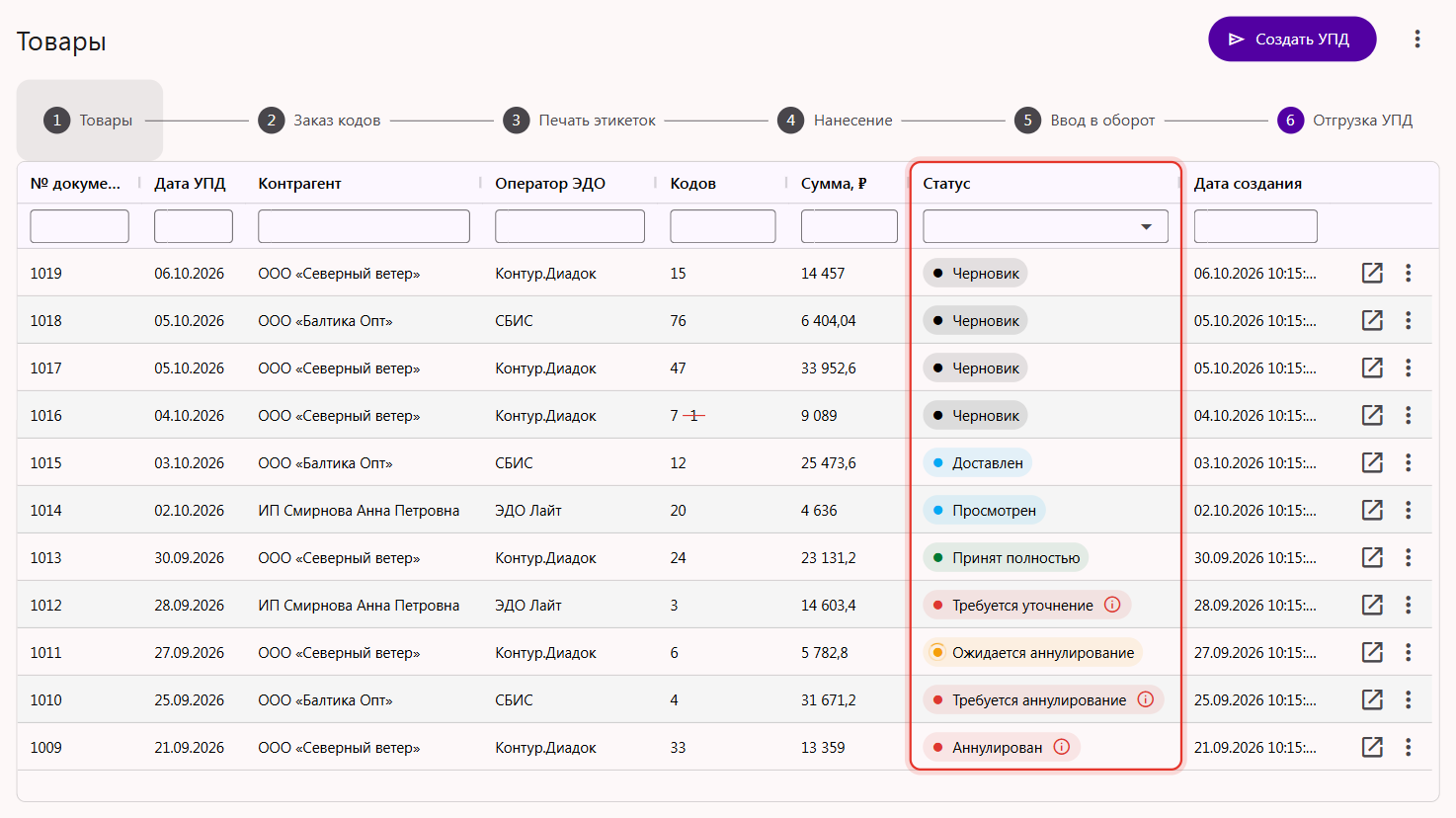Open document 1019 via external link icon
The image size is (1456, 818).
pyautogui.click(x=1372, y=273)
